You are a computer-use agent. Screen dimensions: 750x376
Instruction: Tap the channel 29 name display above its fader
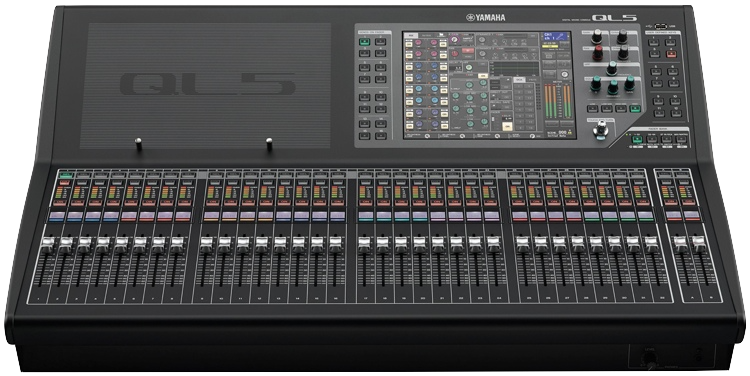click(591, 216)
